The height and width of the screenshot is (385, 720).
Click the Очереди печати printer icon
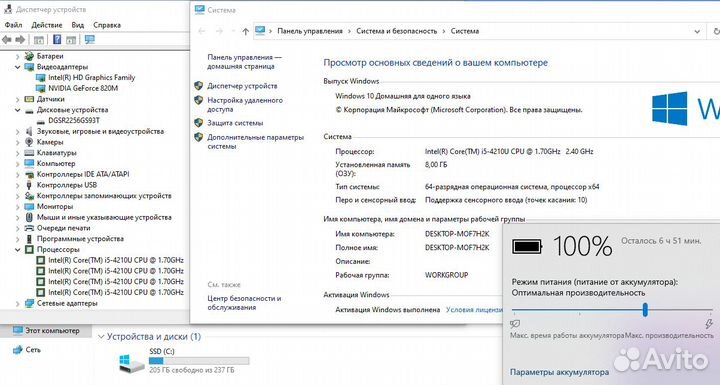tap(29, 228)
